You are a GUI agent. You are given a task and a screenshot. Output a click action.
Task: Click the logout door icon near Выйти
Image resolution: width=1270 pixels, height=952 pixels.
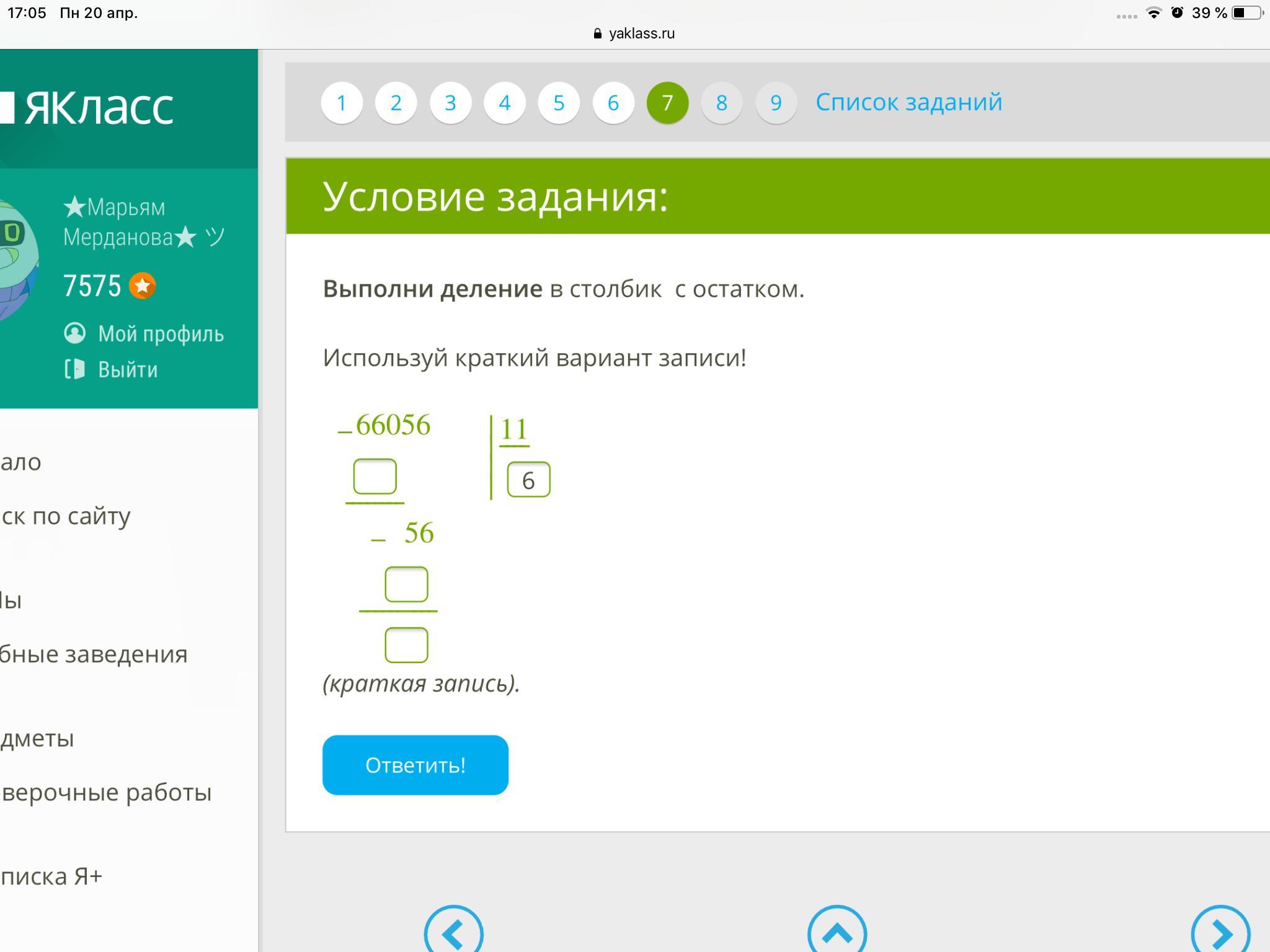(x=74, y=369)
